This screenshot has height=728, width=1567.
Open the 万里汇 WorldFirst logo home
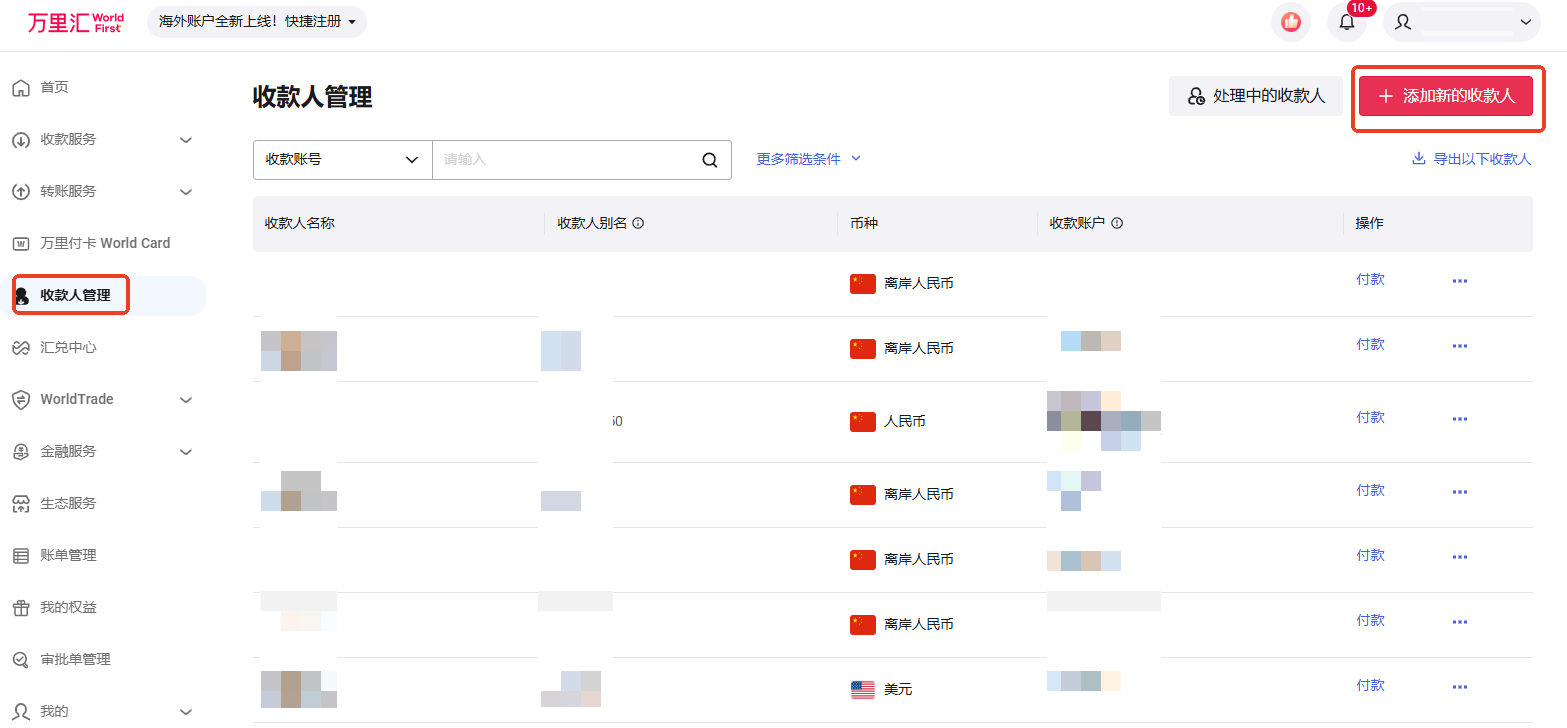pos(76,22)
